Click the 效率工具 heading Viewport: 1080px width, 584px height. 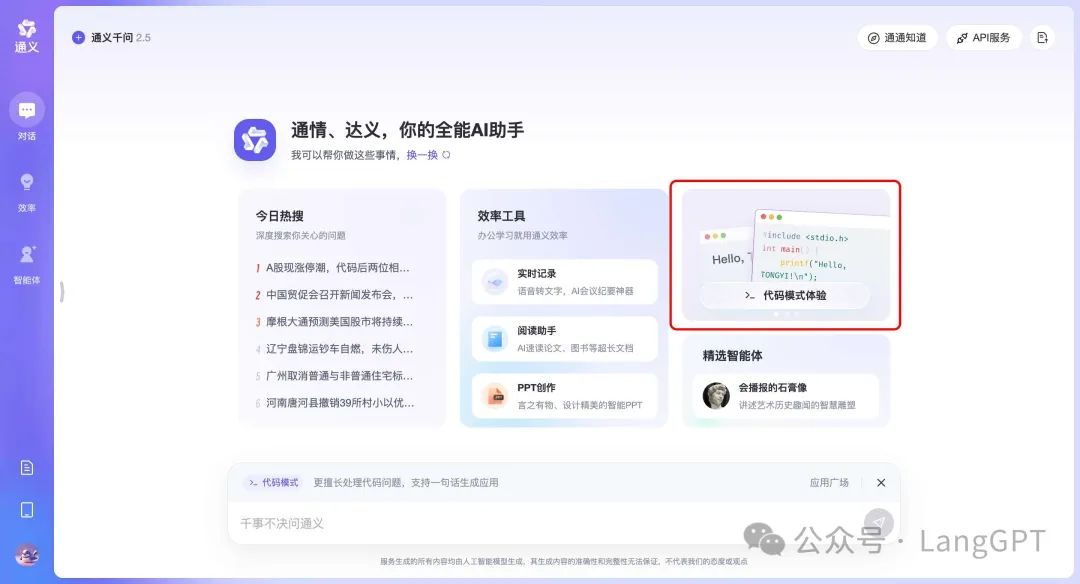coord(501,216)
